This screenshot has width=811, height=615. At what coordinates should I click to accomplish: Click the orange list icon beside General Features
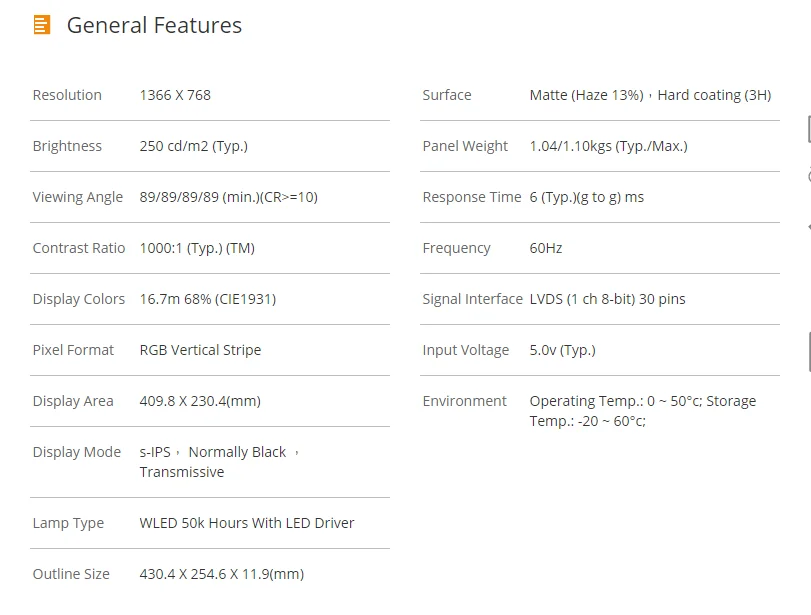[x=42, y=25]
